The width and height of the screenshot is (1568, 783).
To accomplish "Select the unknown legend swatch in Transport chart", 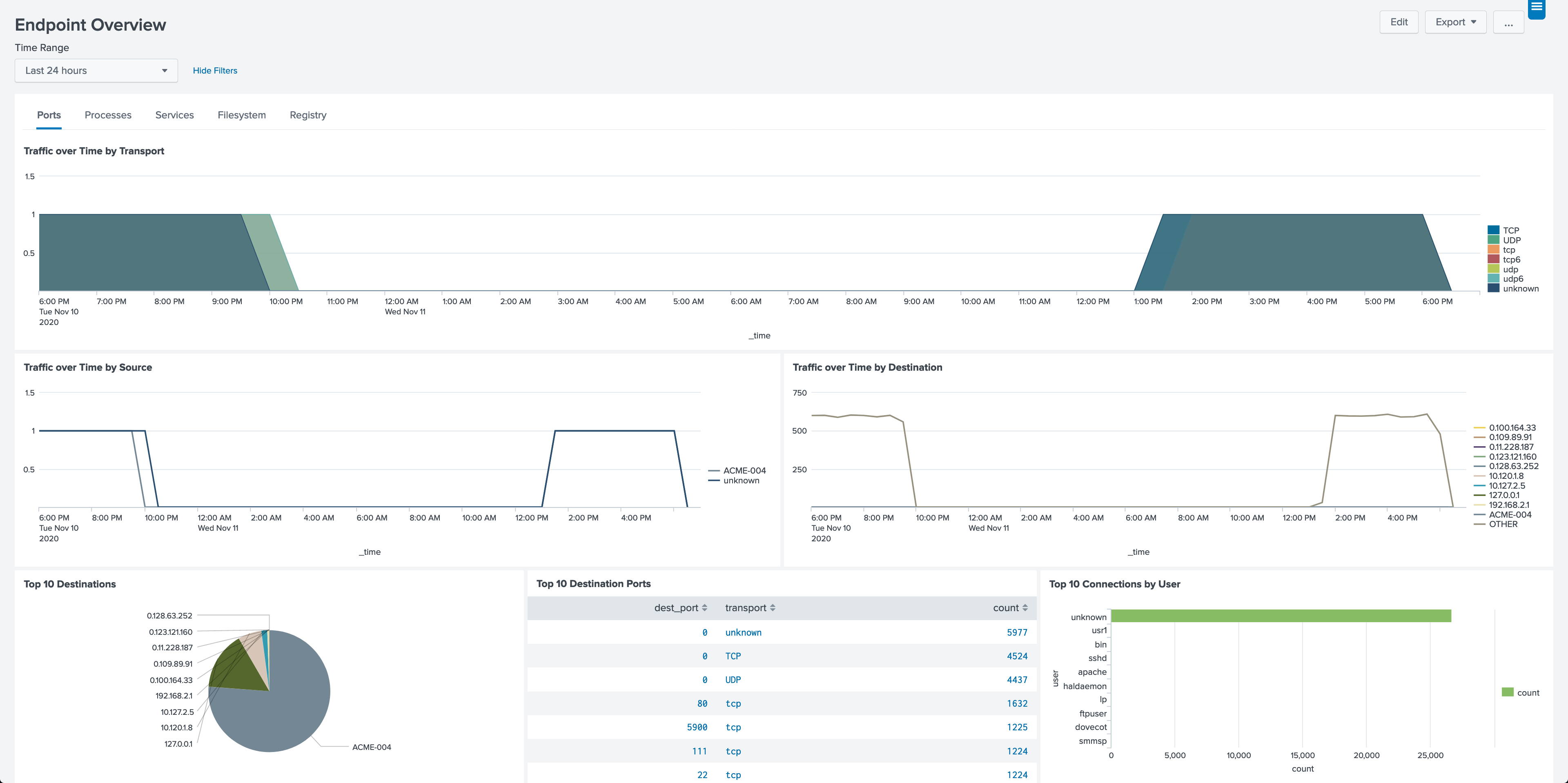I will (1493, 288).
